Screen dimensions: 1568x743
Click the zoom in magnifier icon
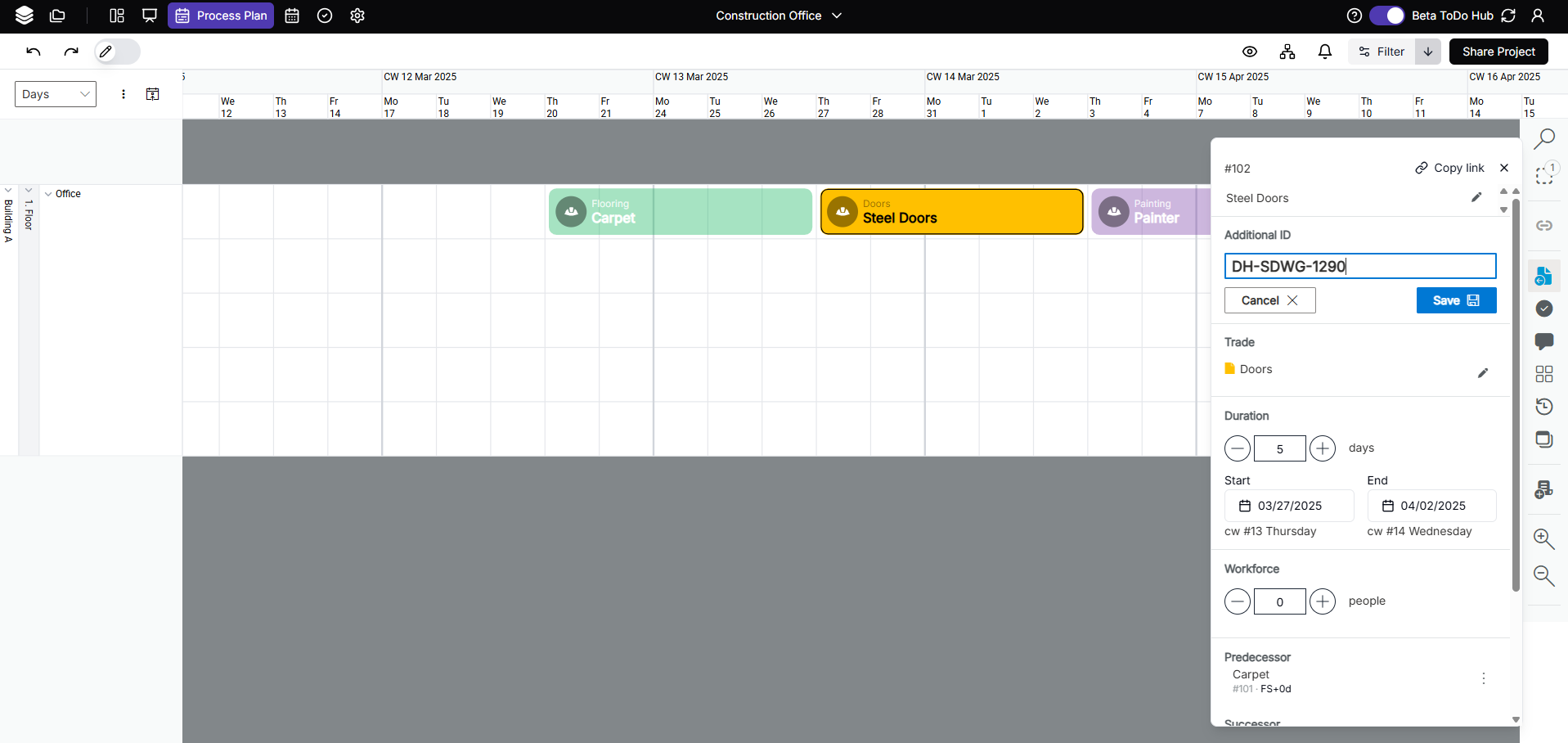click(1543, 538)
